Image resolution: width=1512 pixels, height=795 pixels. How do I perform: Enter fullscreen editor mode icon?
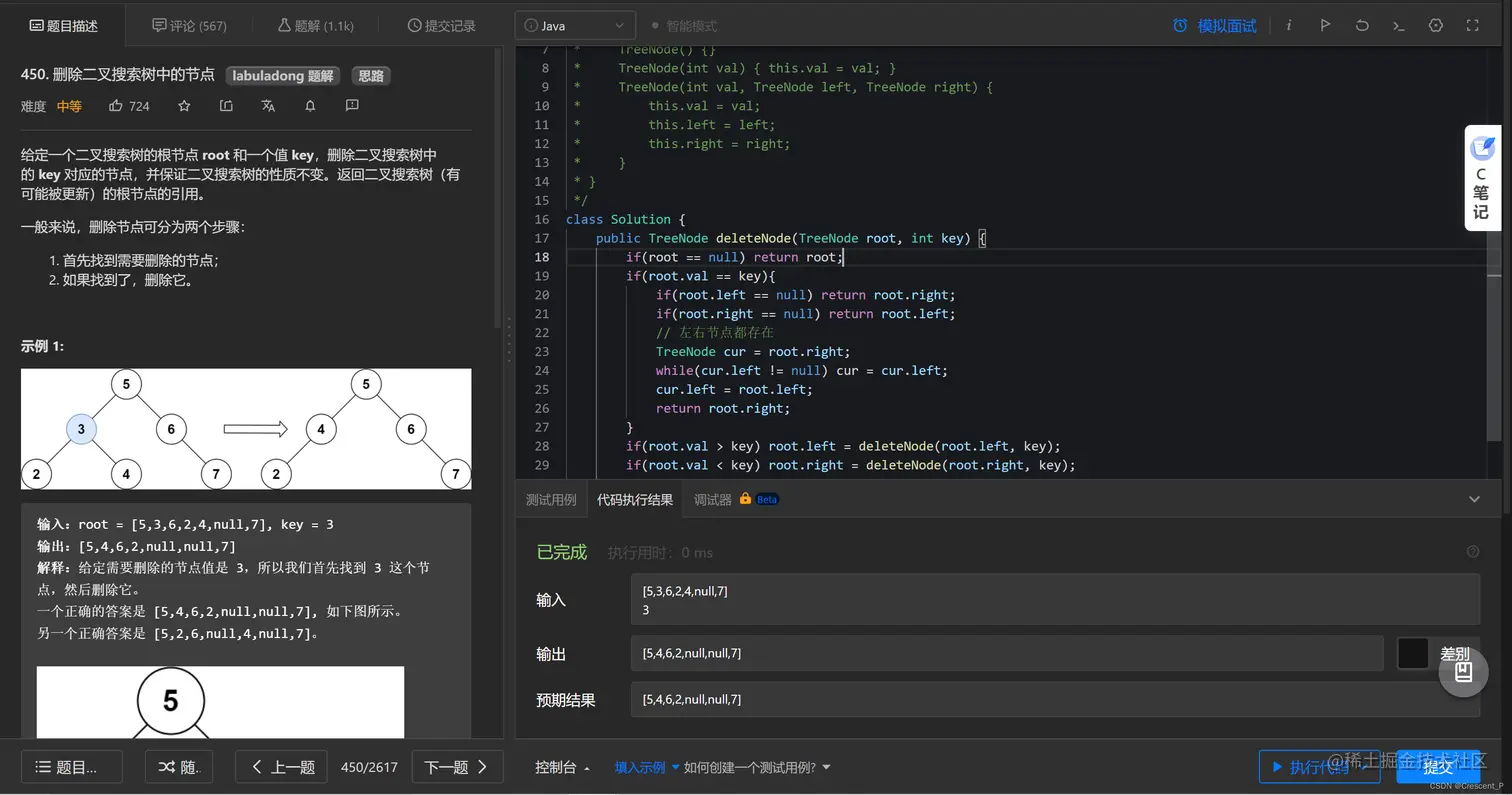tap(1473, 25)
